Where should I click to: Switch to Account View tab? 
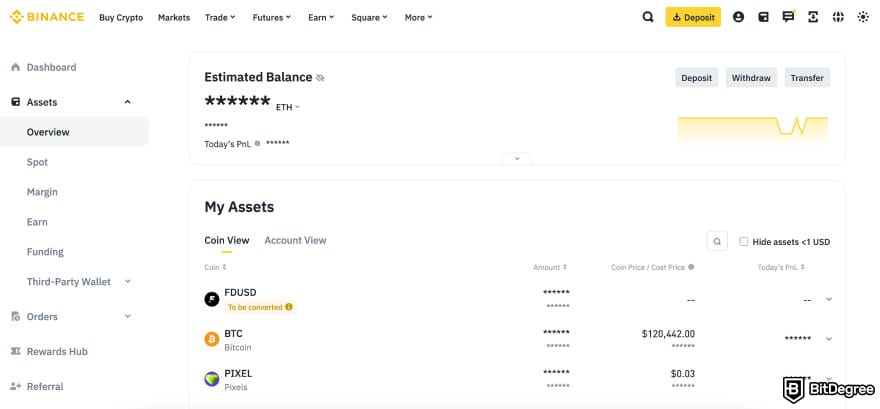[295, 240]
